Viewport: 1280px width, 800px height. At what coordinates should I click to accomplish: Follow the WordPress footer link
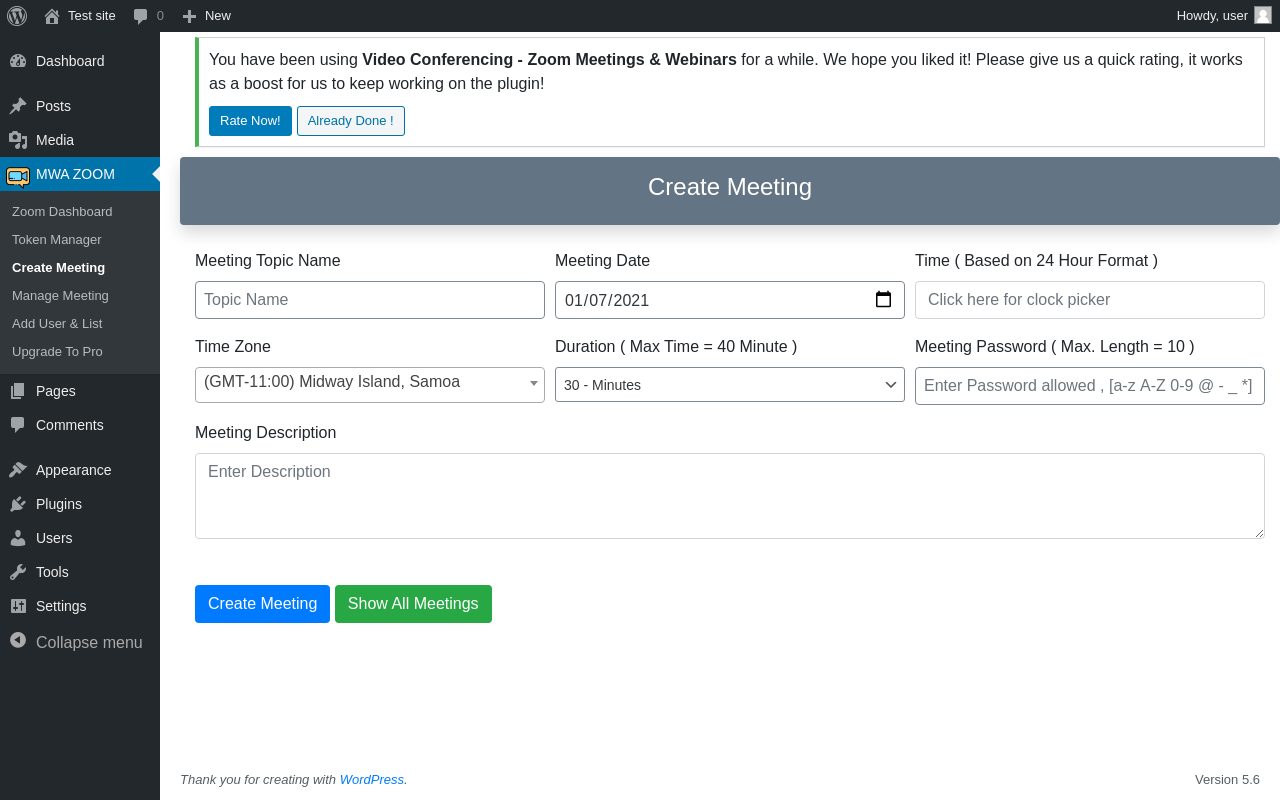(x=371, y=780)
